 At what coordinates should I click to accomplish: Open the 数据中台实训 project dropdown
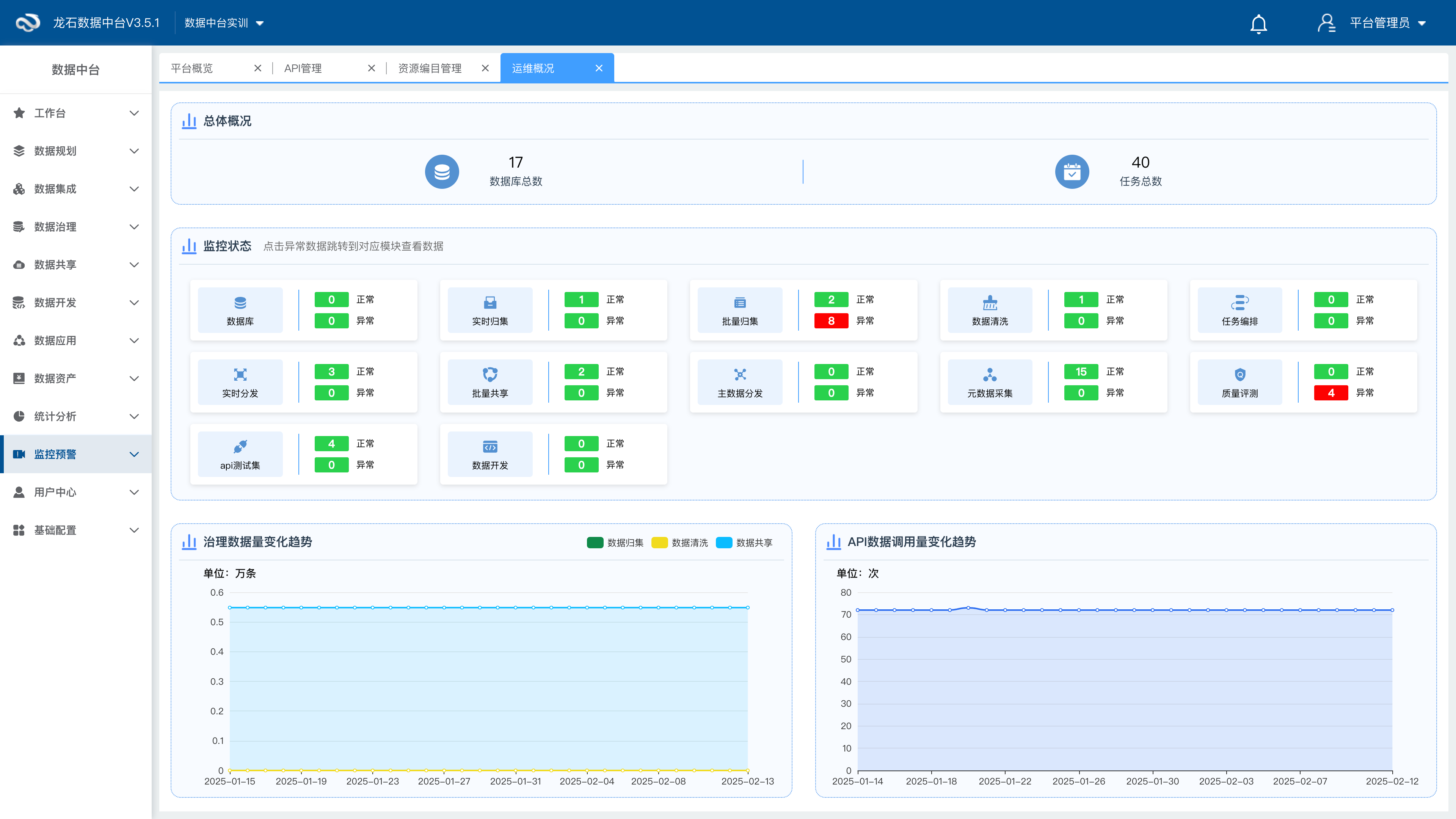tap(224, 23)
